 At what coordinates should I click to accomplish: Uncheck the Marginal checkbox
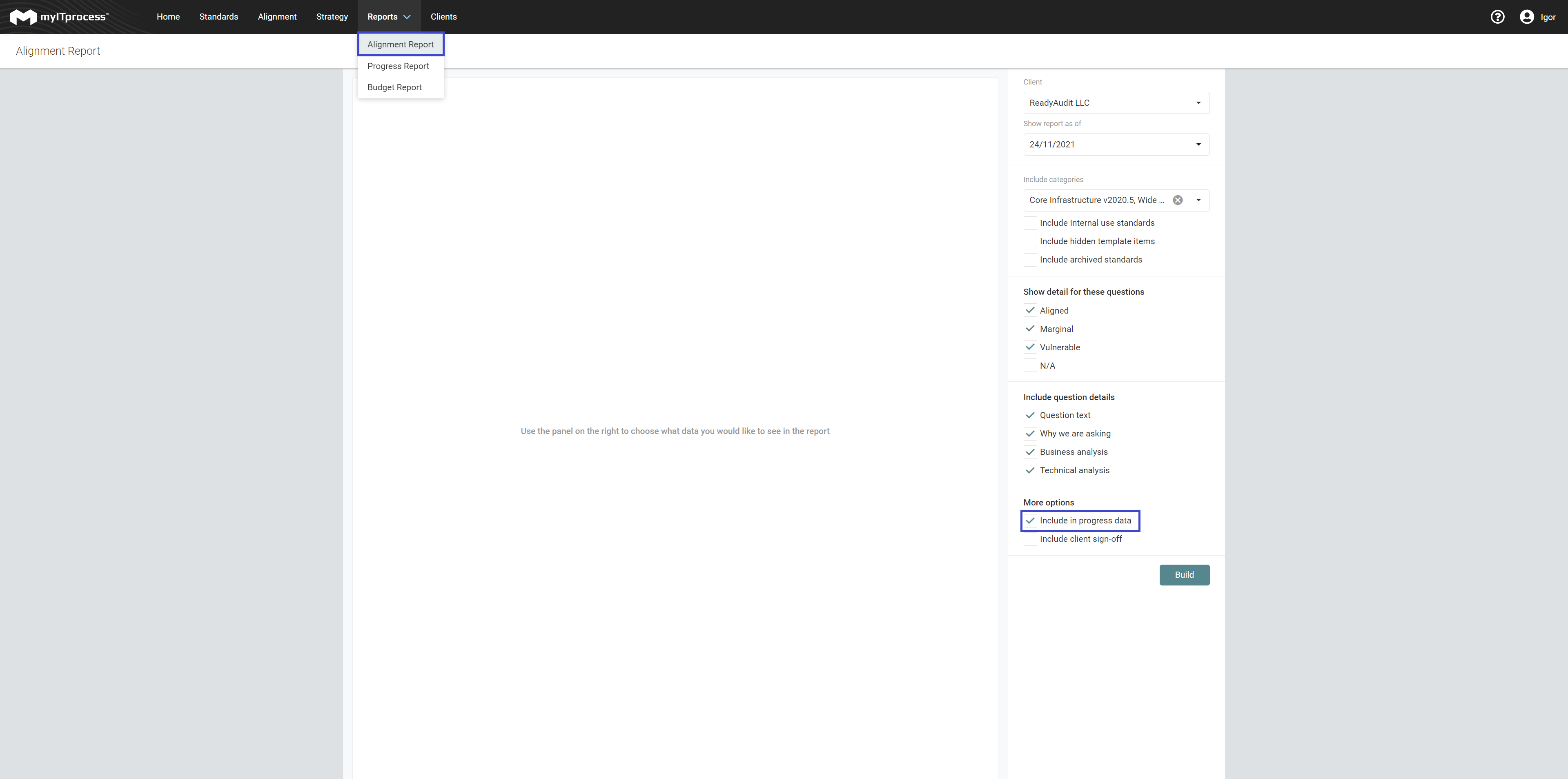1030,329
